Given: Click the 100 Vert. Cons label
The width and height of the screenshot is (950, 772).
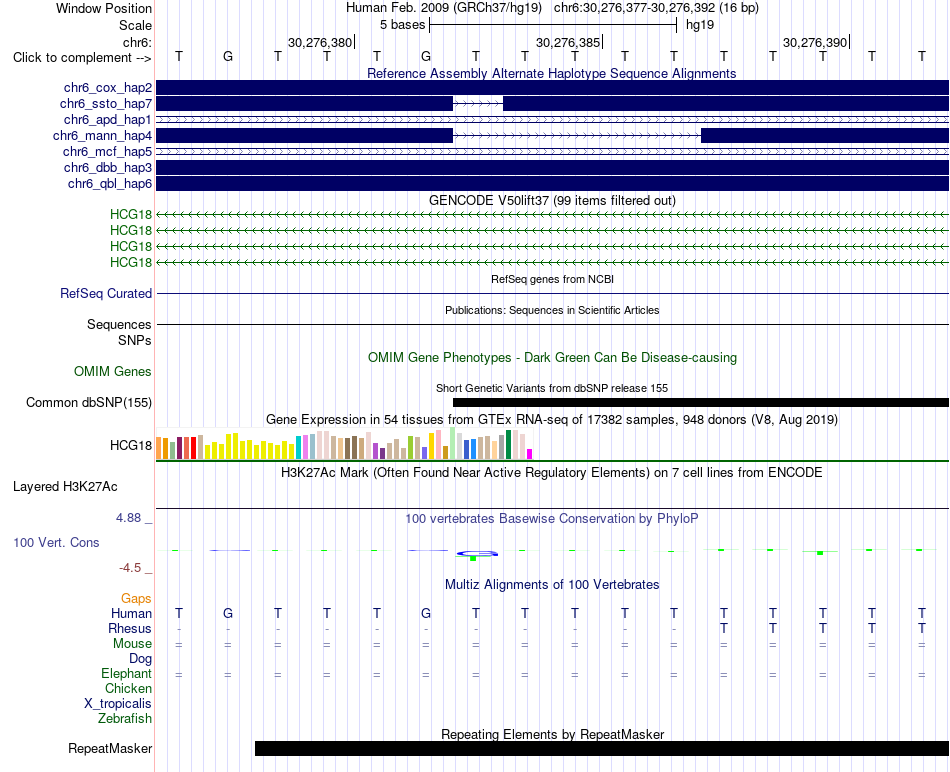Looking at the screenshot, I should tap(56, 542).
